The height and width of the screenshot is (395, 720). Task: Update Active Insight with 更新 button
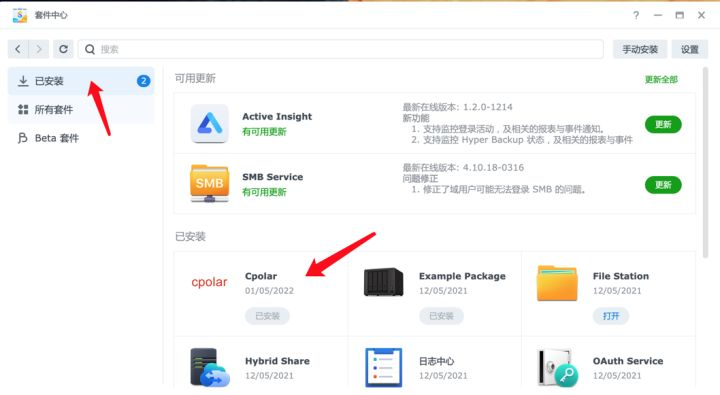[x=663, y=124]
